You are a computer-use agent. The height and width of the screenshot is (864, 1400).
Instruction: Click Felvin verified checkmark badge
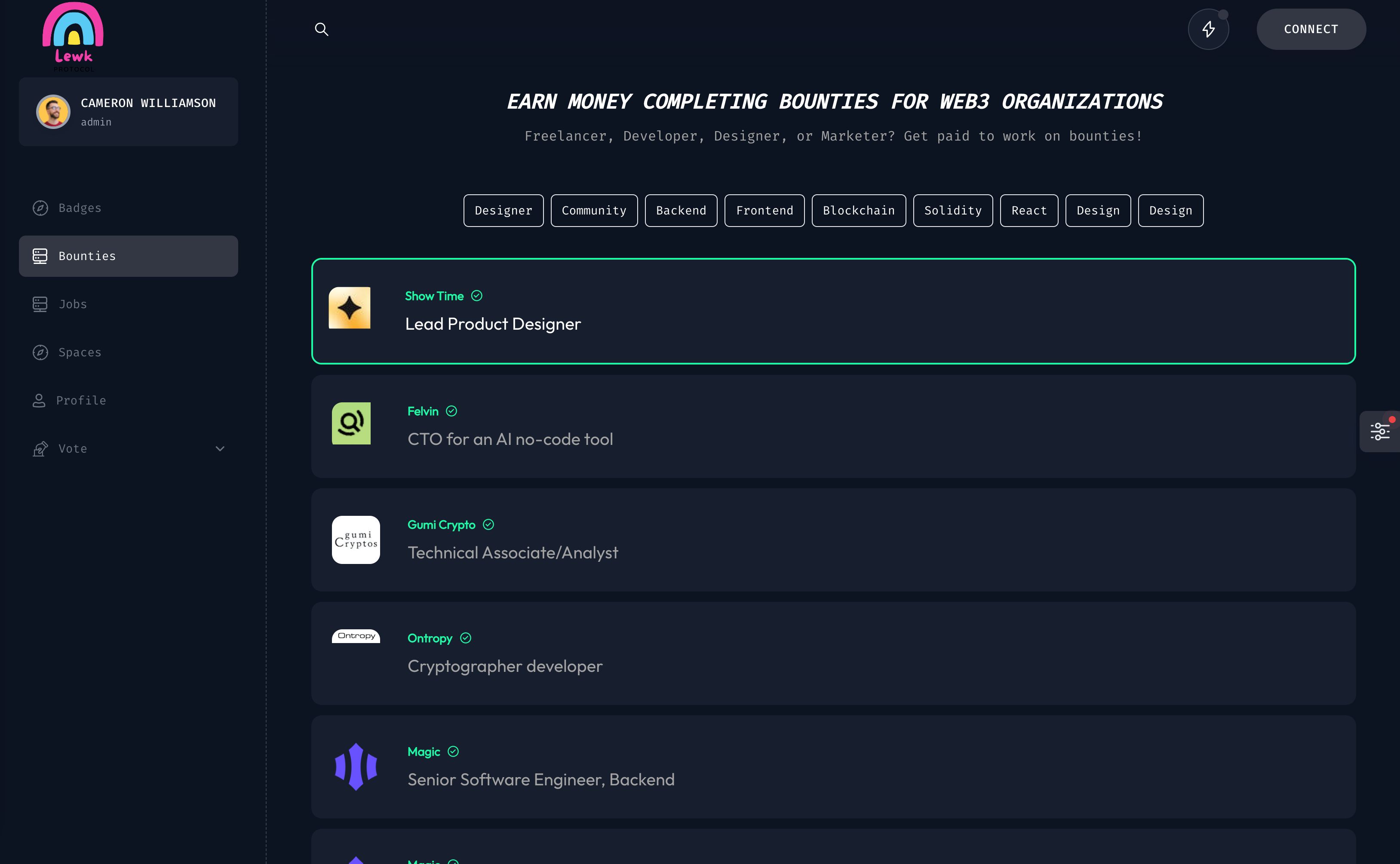[x=451, y=411]
